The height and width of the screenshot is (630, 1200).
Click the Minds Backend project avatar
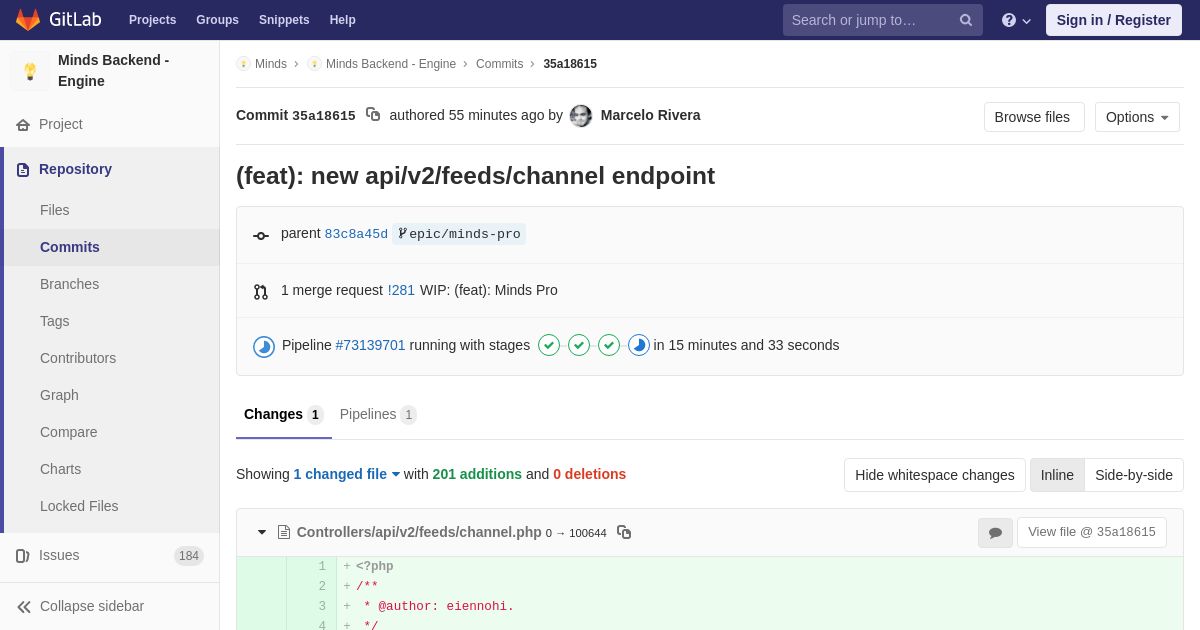tap(30, 71)
